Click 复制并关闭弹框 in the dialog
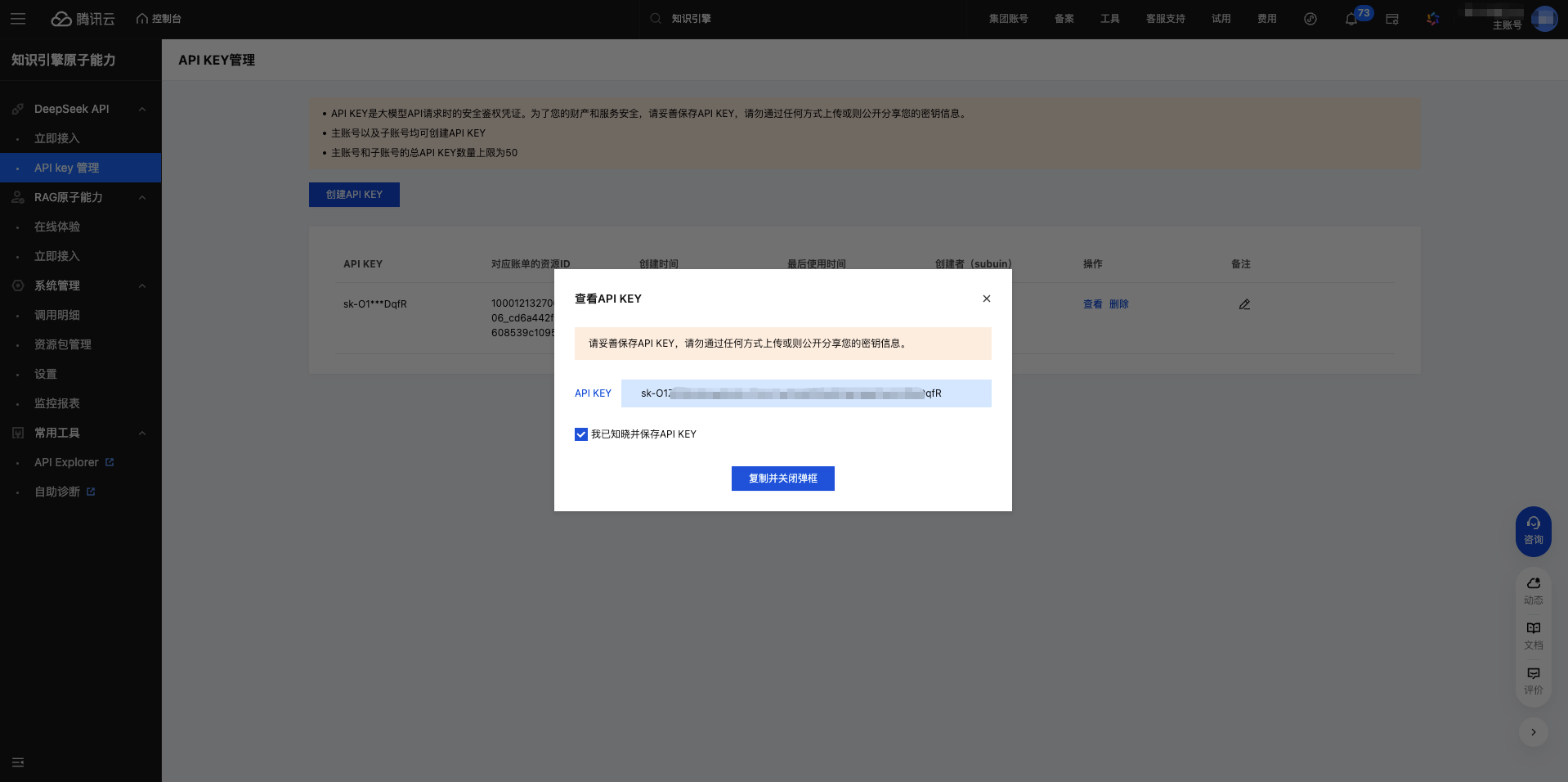 [782, 479]
